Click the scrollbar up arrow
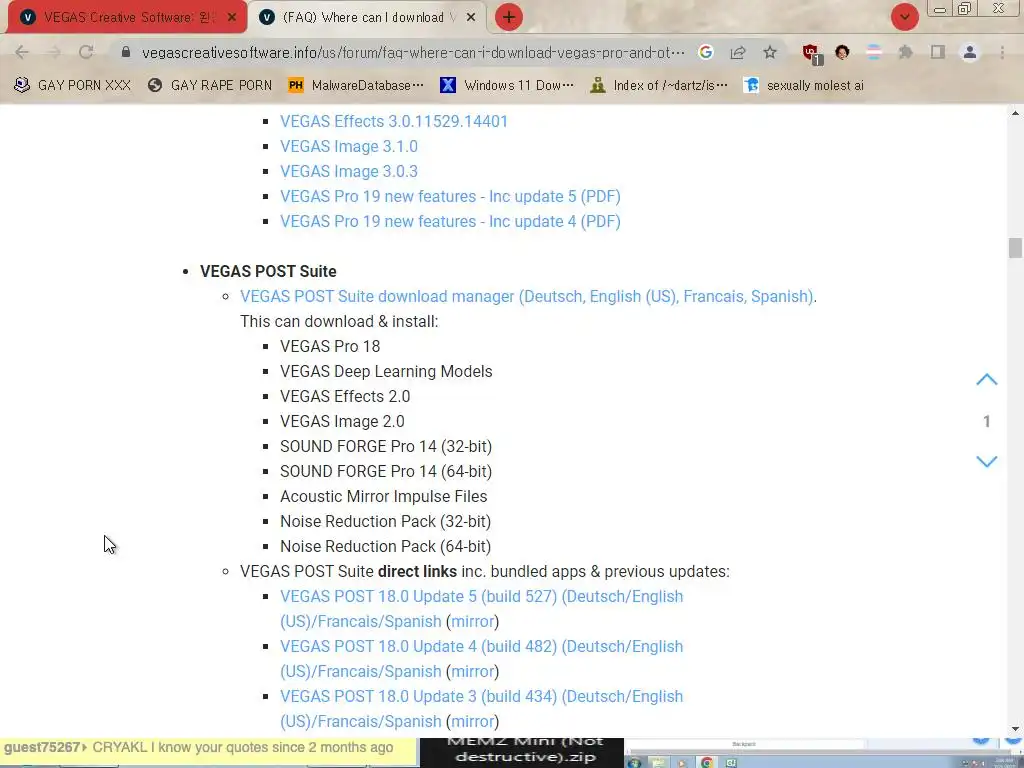 [1014, 114]
